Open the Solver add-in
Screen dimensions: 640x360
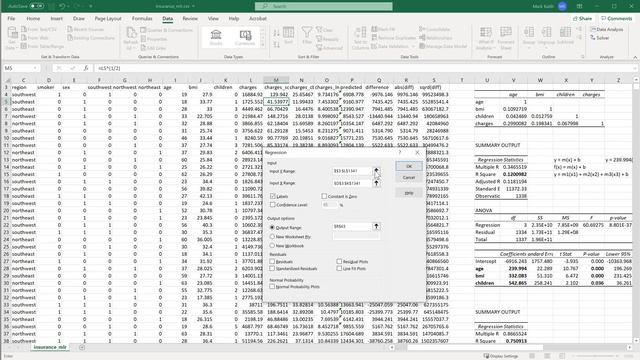(600, 38)
